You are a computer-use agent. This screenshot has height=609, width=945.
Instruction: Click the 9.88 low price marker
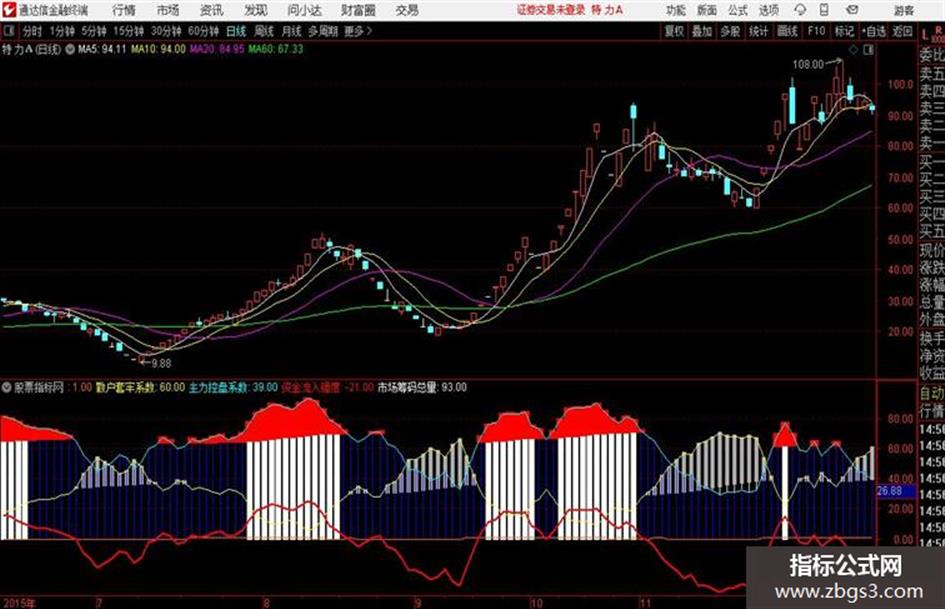pyautogui.click(x=161, y=363)
